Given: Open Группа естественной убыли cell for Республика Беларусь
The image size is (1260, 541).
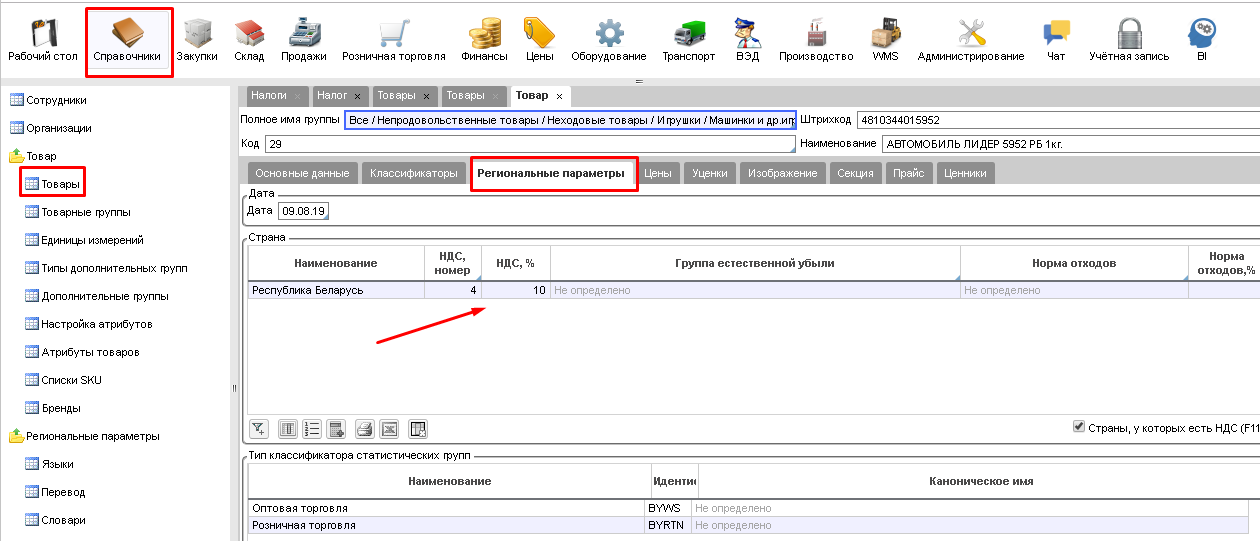Looking at the screenshot, I should [x=754, y=290].
